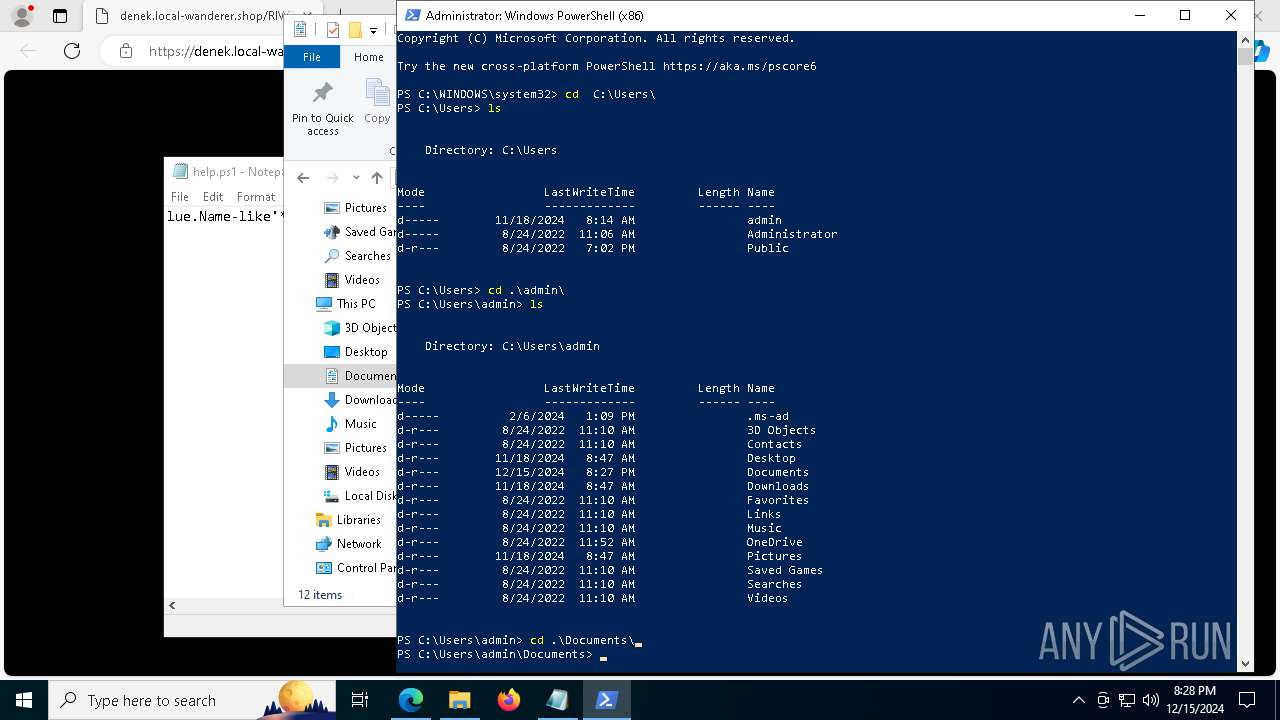1280x720 pixels.
Task: Open Edge tab actions menu icon
Action: (60, 16)
